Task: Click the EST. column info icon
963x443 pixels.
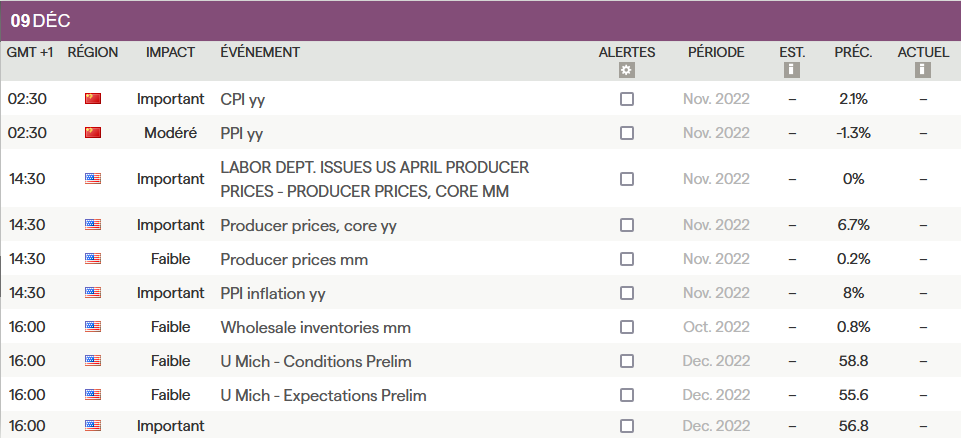Action: point(792,70)
